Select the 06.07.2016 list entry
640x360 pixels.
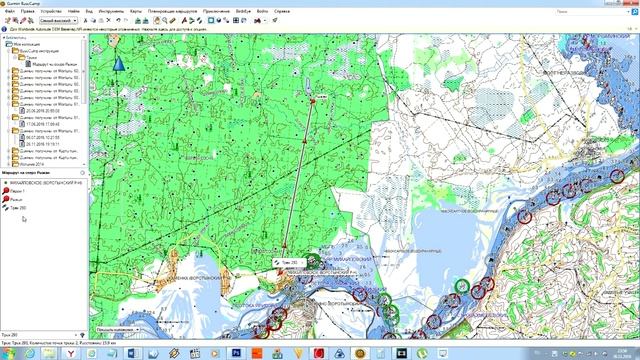pos(43,138)
